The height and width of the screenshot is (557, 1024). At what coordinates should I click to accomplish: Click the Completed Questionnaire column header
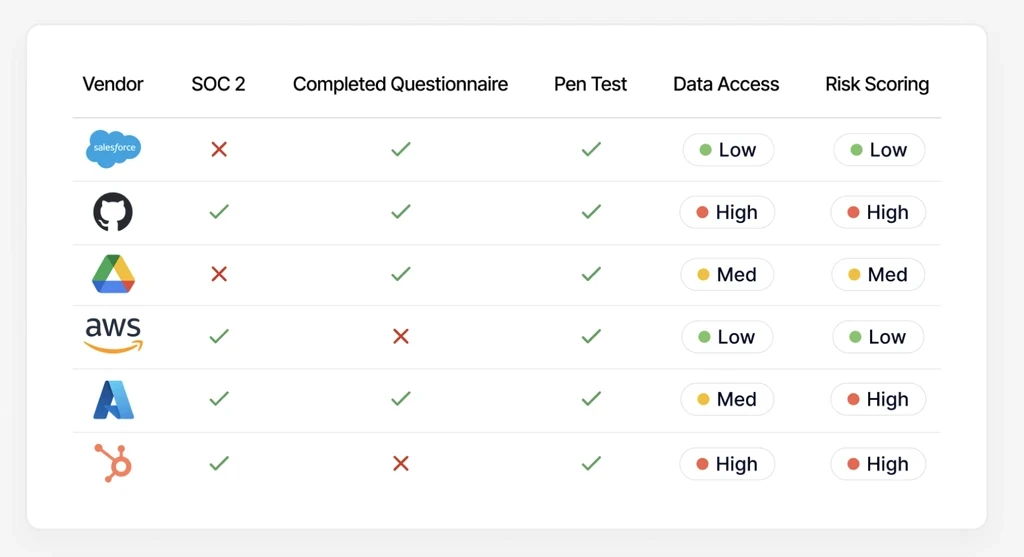(x=400, y=84)
